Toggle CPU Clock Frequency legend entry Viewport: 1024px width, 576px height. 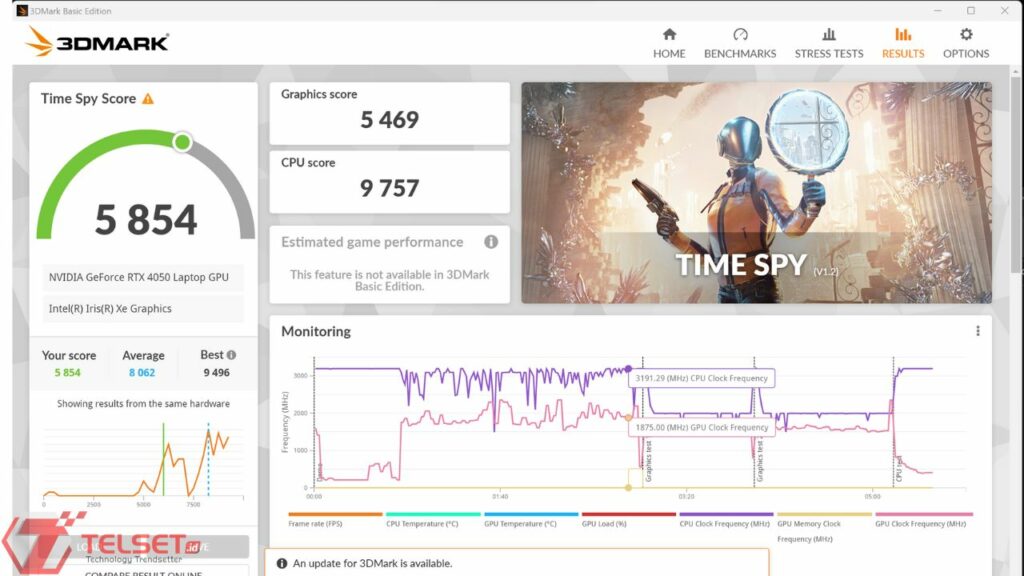724,523
